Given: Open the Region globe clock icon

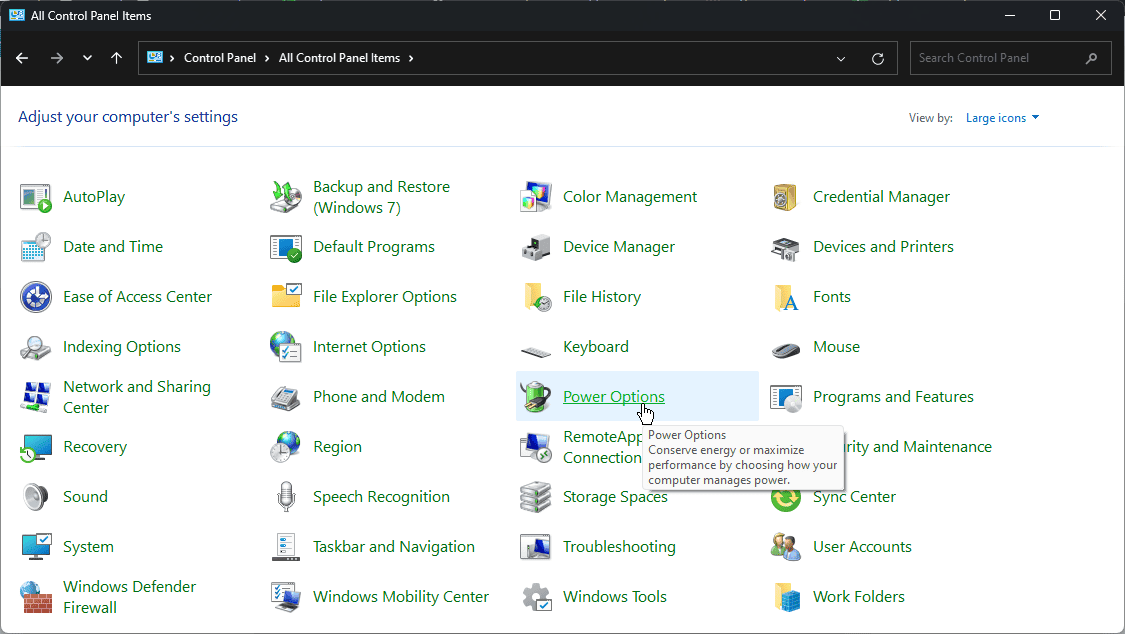Looking at the screenshot, I should tap(286, 448).
